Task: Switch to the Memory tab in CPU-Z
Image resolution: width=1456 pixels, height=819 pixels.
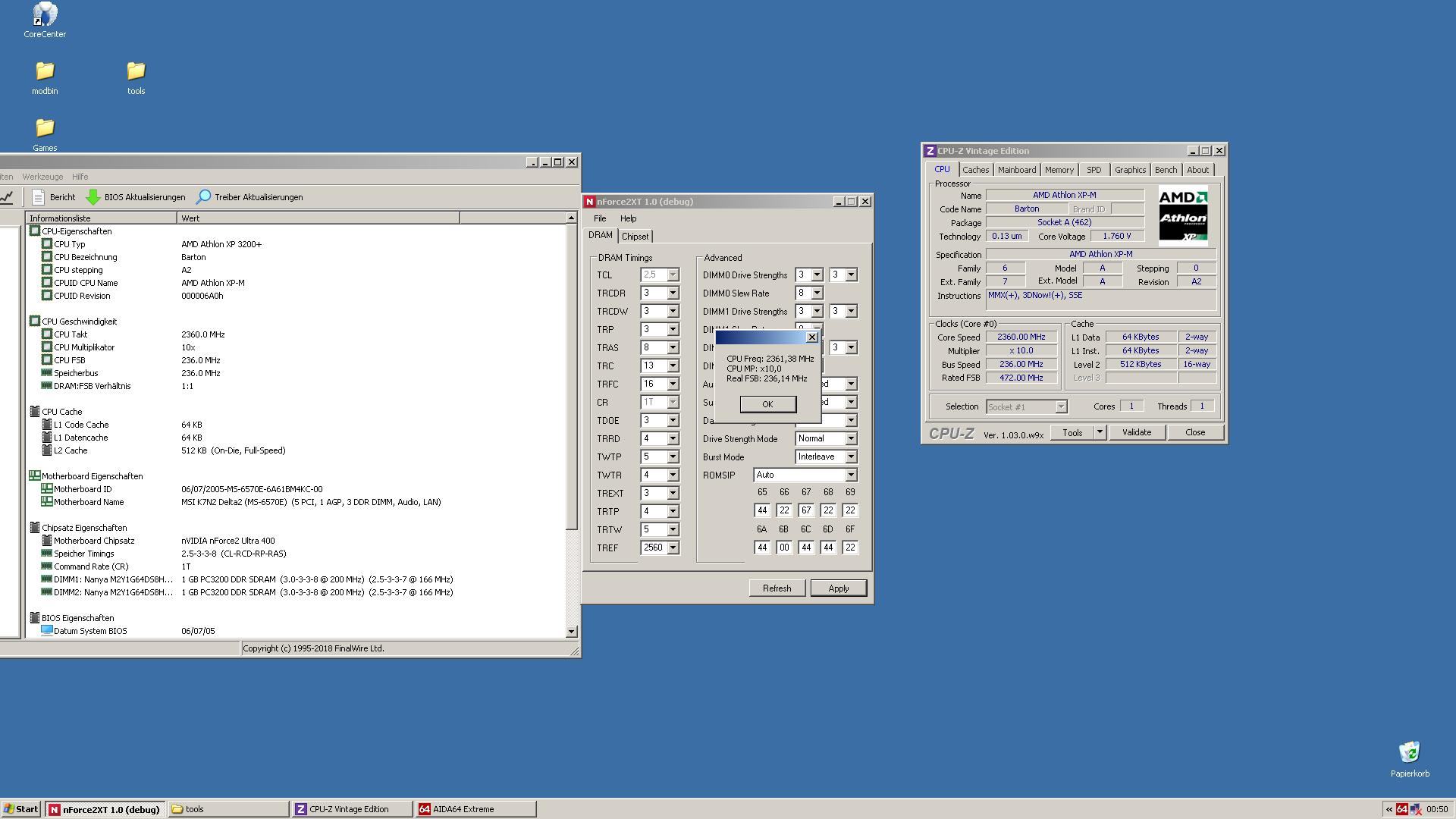Action: 1059,170
